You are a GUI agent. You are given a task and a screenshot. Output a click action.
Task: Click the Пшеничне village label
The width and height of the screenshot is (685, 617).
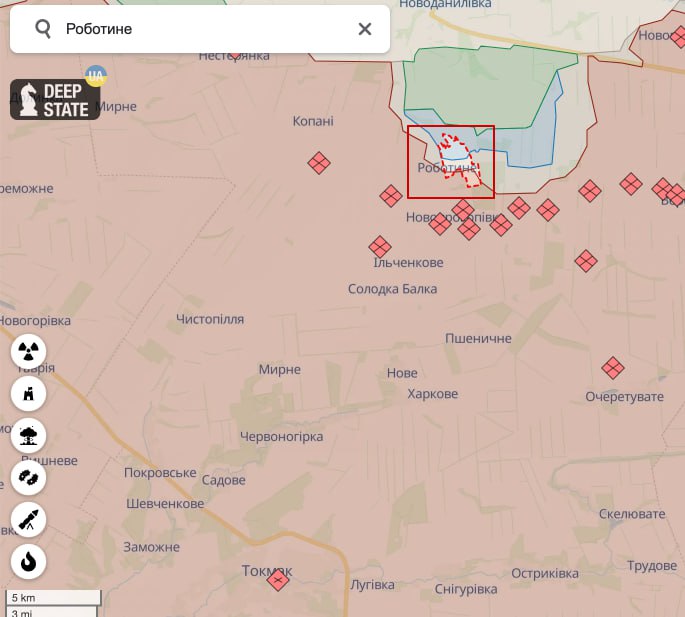tap(478, 339)
